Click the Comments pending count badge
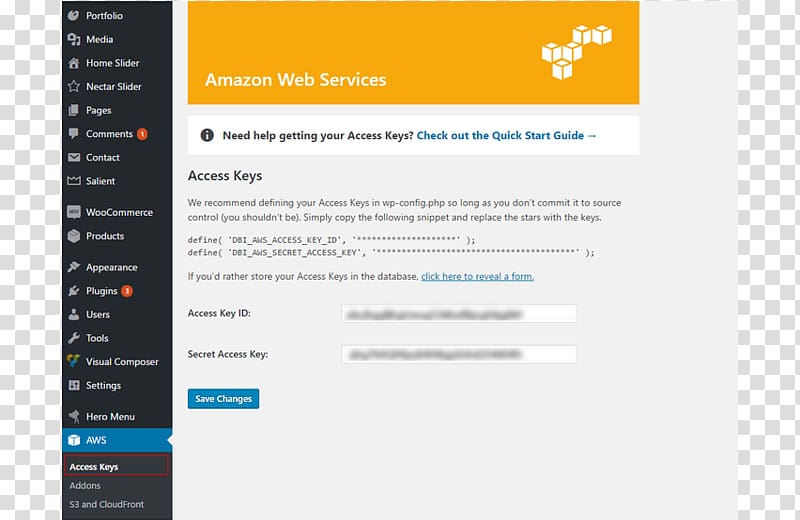Screen dimensions: 800x520 coord(142,134)
